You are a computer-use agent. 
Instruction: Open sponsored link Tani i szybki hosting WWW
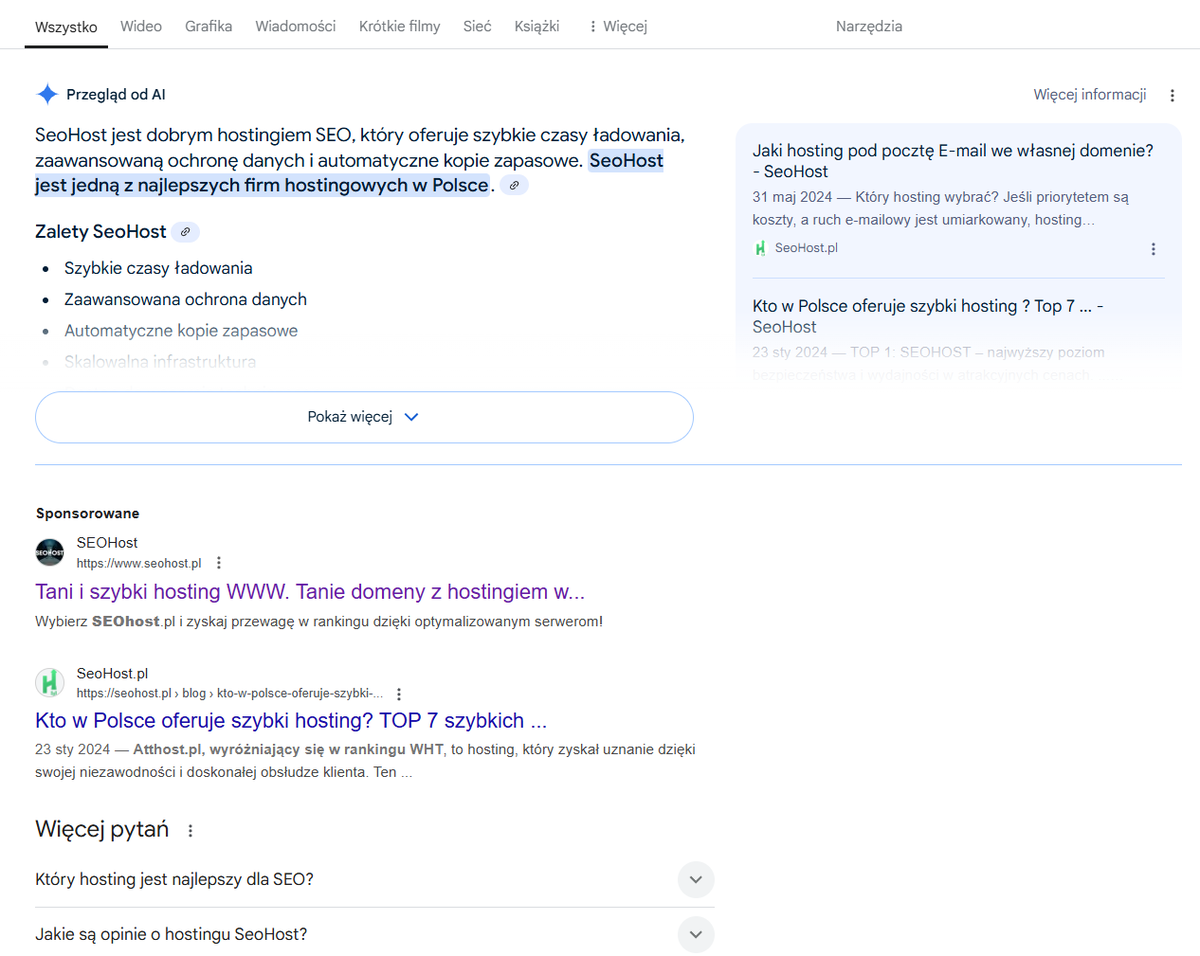click(x=309, y=592)
